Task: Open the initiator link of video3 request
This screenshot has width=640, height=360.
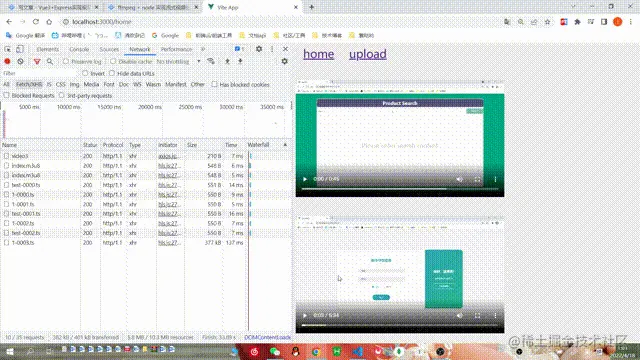Action: (x=168, y=156)
